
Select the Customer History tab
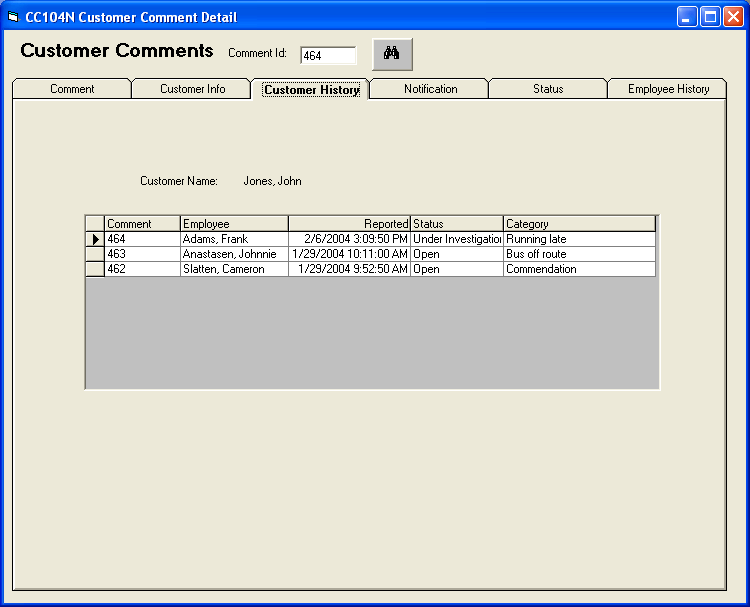coord(311,90)
